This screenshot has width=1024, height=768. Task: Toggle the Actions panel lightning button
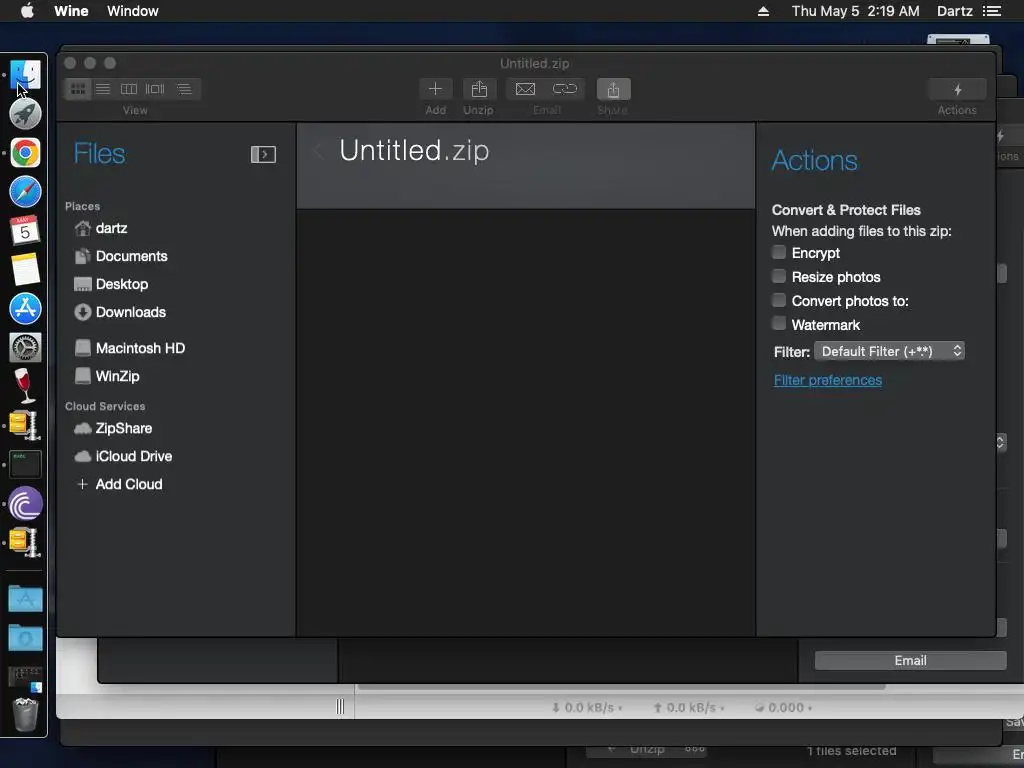(957, 89)
